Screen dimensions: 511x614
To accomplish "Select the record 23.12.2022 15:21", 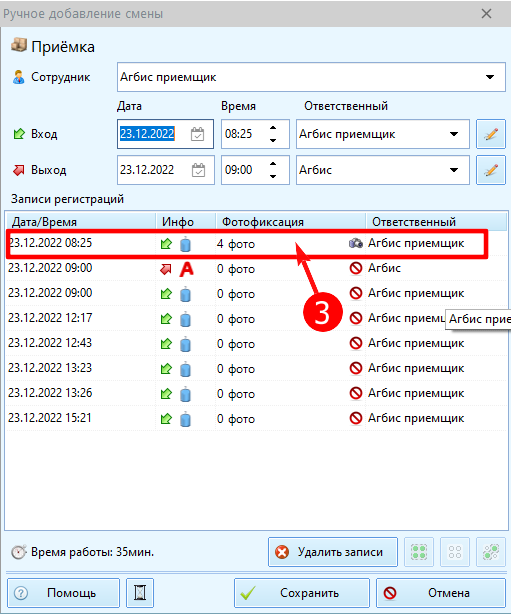I will pyautogui.click(x=256, y=418).
